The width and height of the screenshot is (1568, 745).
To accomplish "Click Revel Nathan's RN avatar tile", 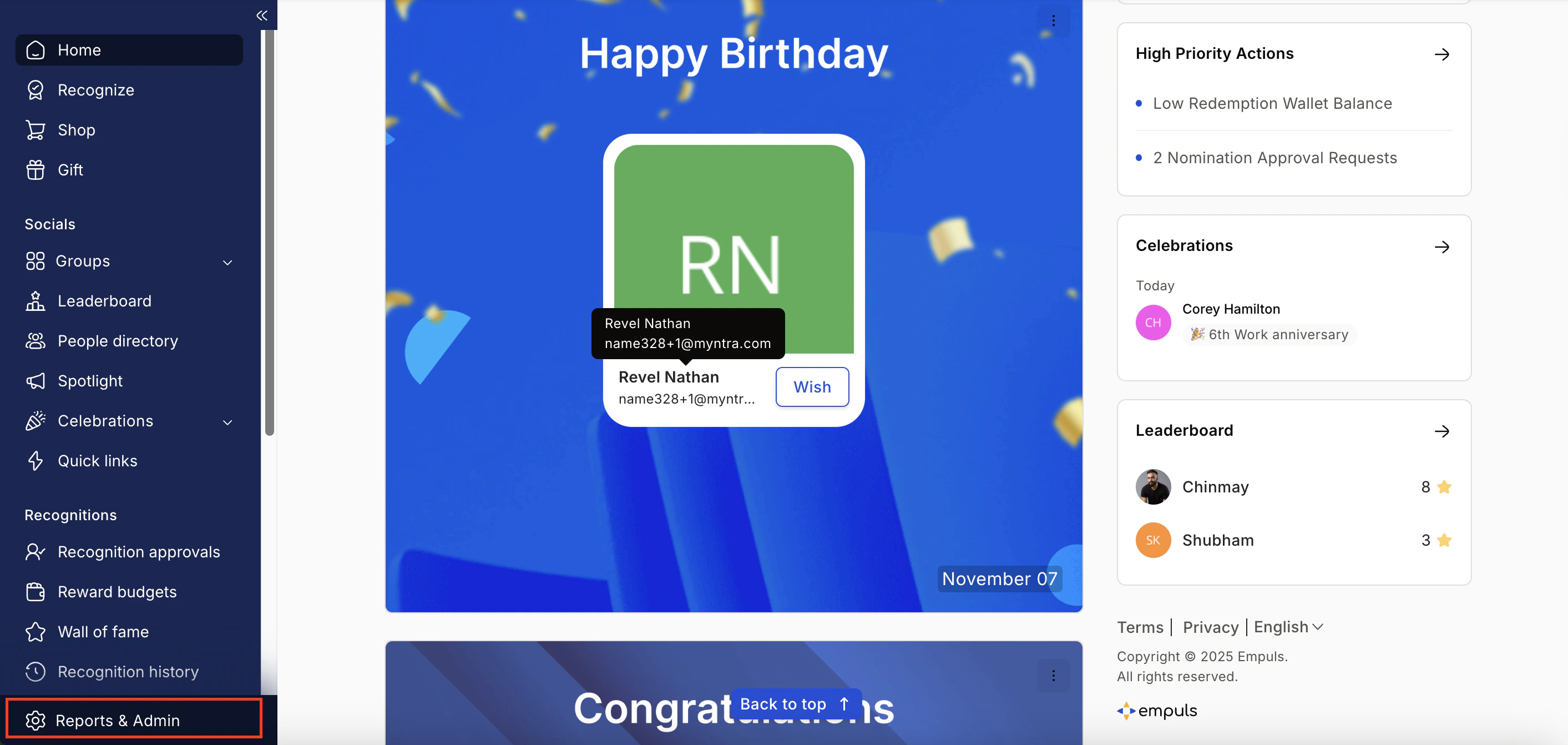I will (x=734, y=249).
